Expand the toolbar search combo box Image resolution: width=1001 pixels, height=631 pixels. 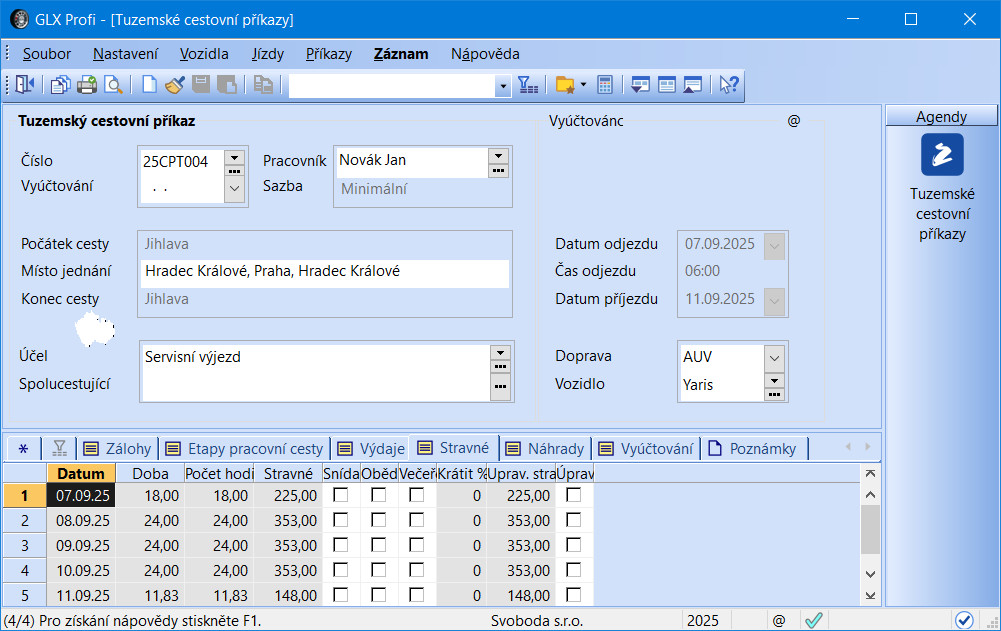pos(503,86)
